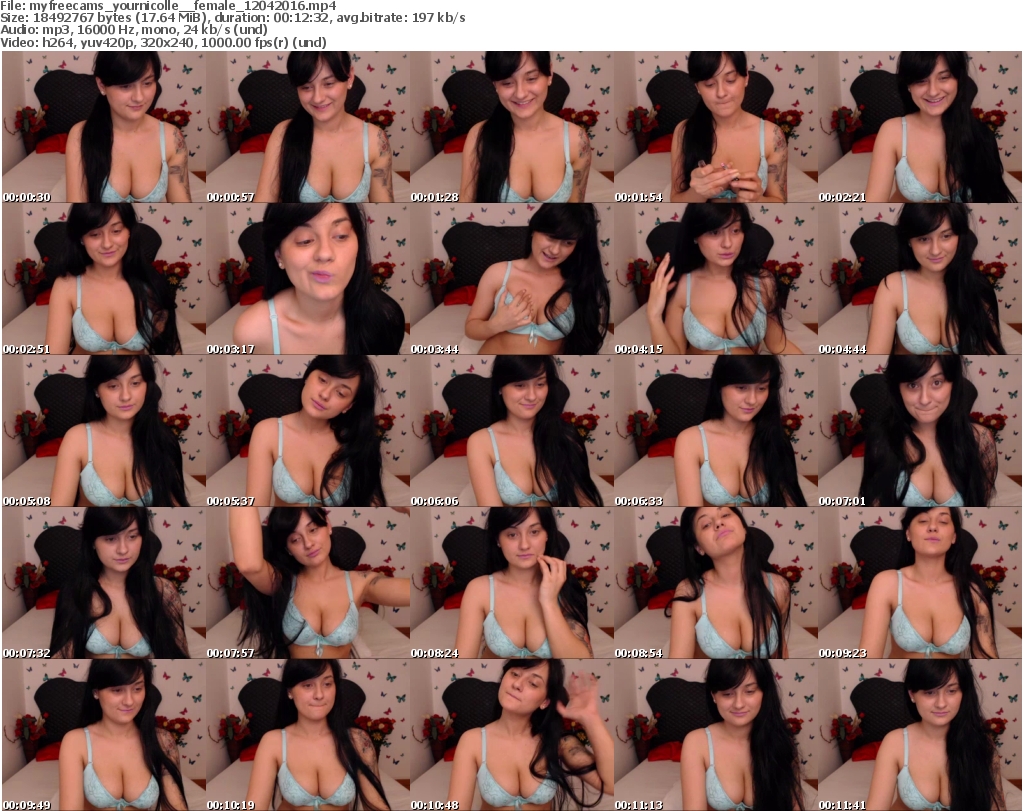Choose the still marked 00:08:54
This screenshot has width=1024, height=811.
click(x=716, y=583)
